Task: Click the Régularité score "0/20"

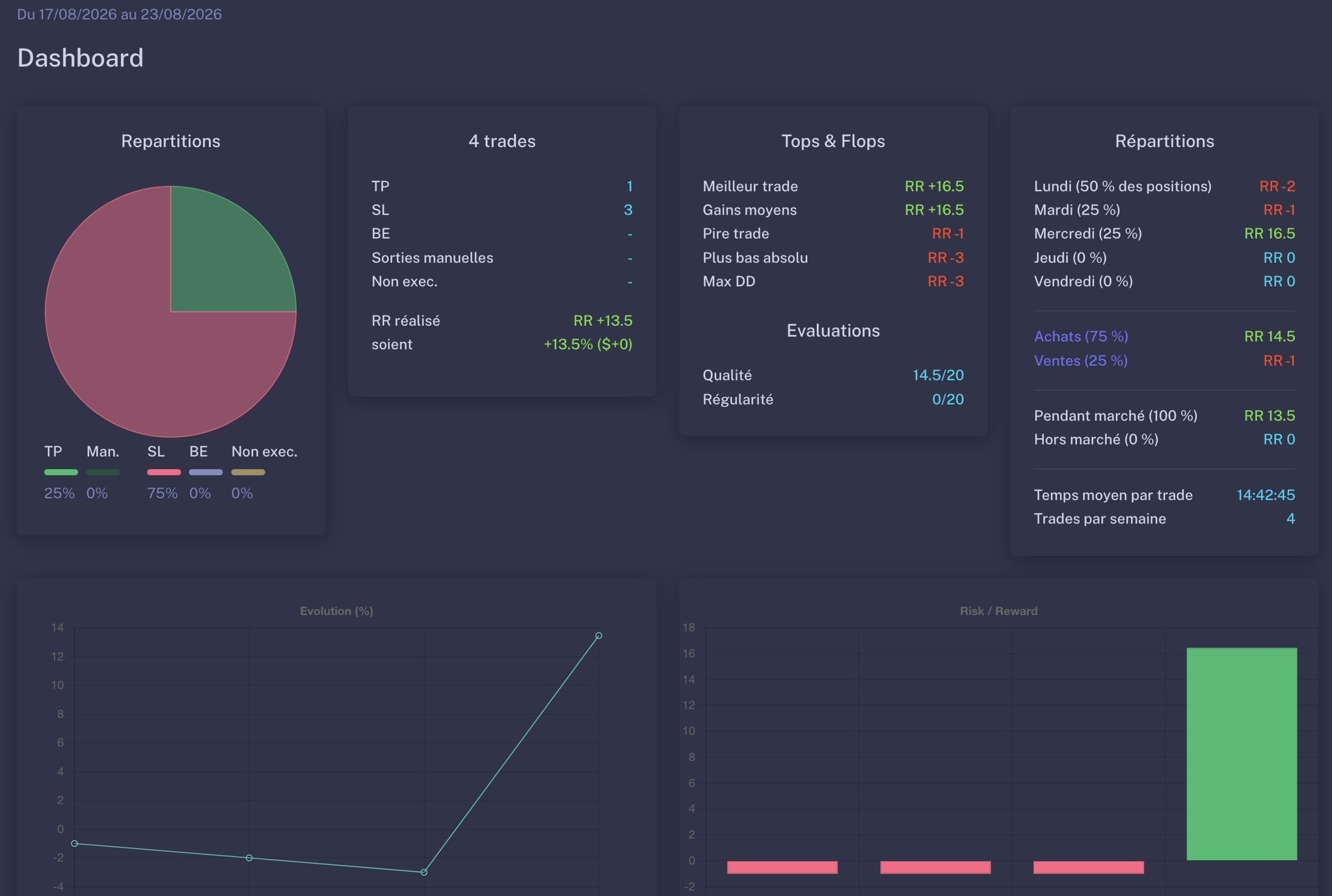Action: [x=948, y=399]
